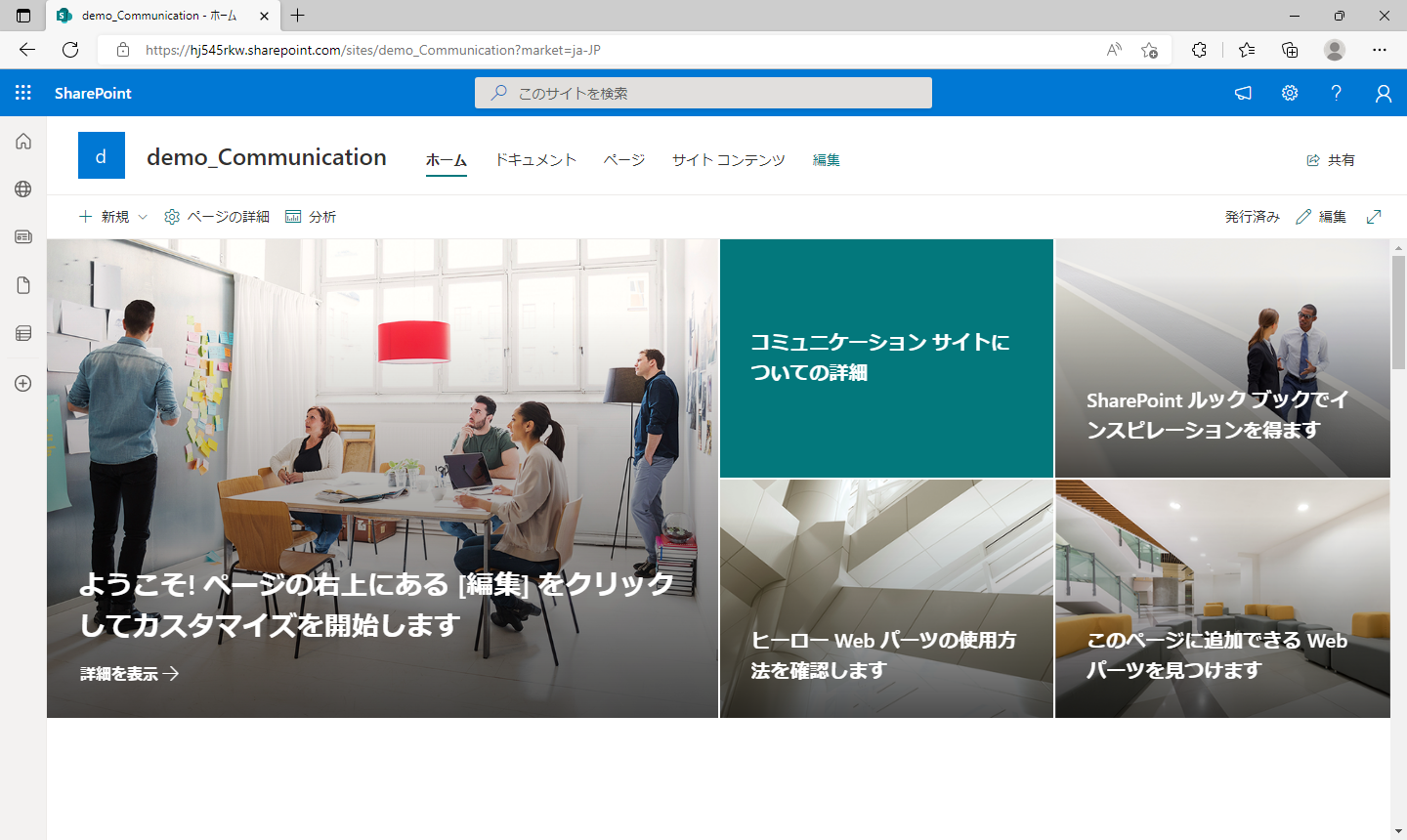Click 詳細を表示 link on main hero tile
Screen dimensions: 1407x840
[x=130, y=674]
